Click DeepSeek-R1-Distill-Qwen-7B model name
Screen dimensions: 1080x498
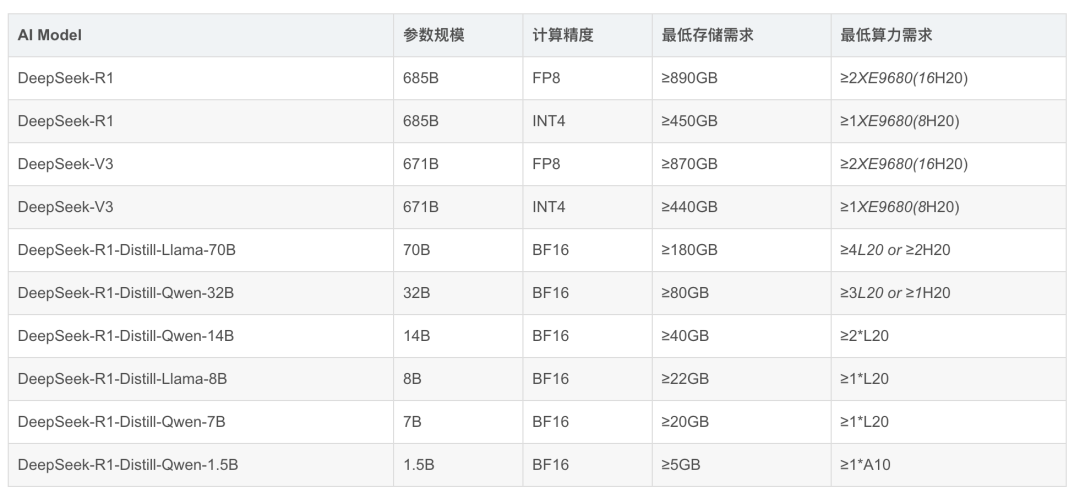click(x=121, y=422)
